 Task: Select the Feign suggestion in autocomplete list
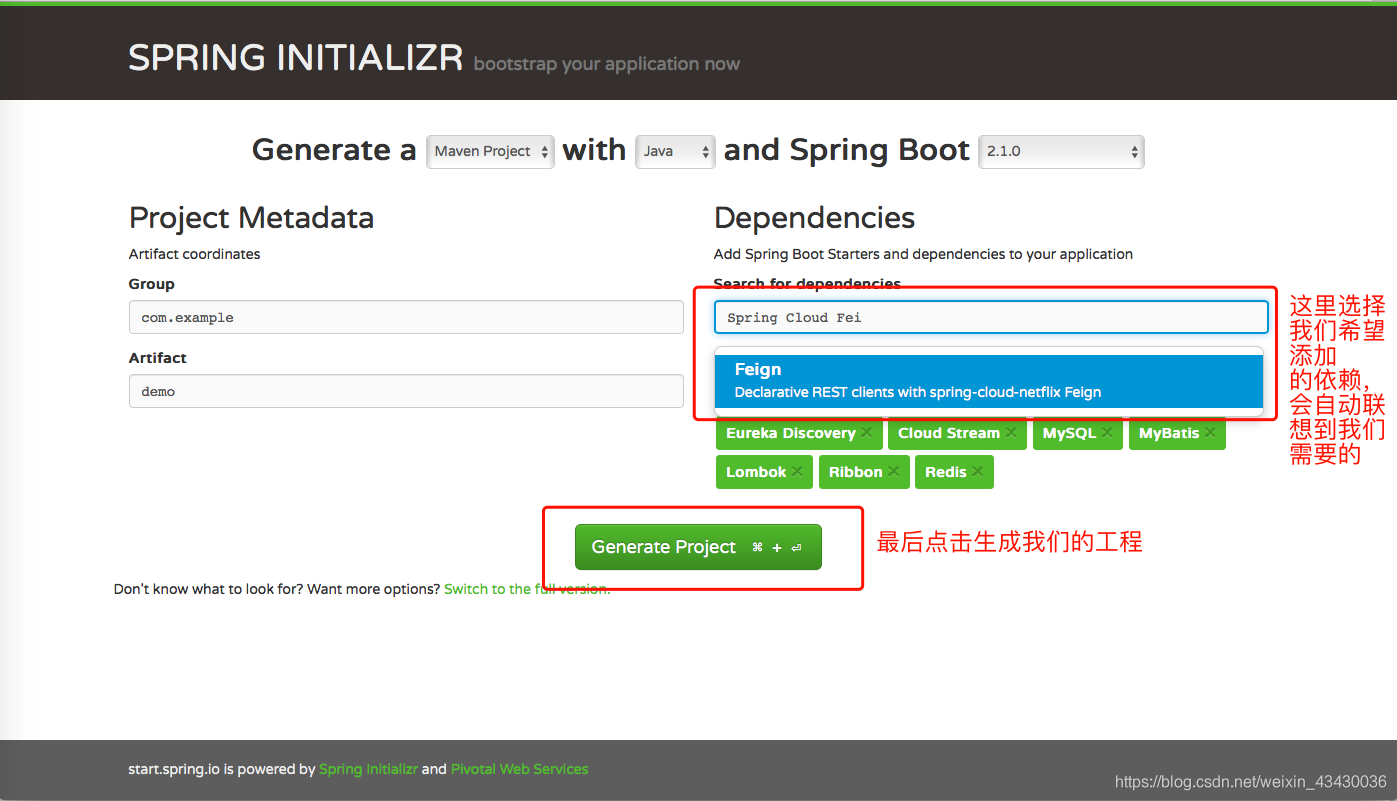tap(989, 380)
